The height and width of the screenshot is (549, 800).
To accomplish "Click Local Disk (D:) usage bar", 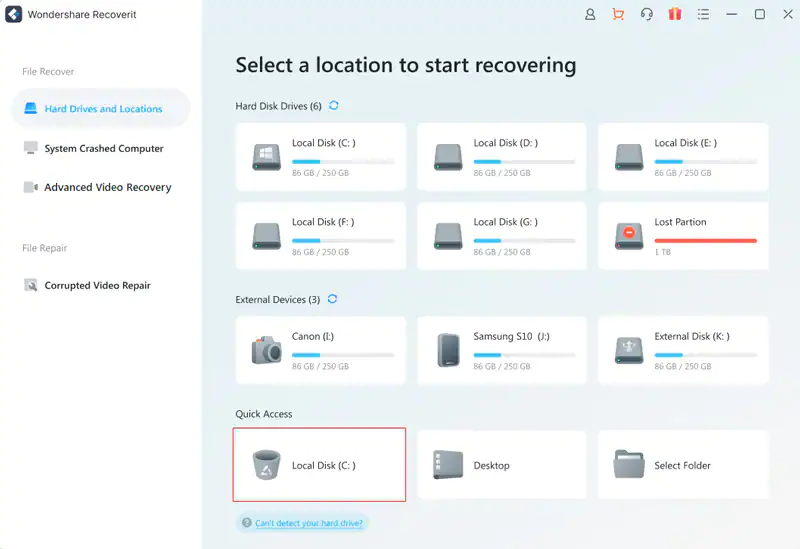I will (524, 162).
